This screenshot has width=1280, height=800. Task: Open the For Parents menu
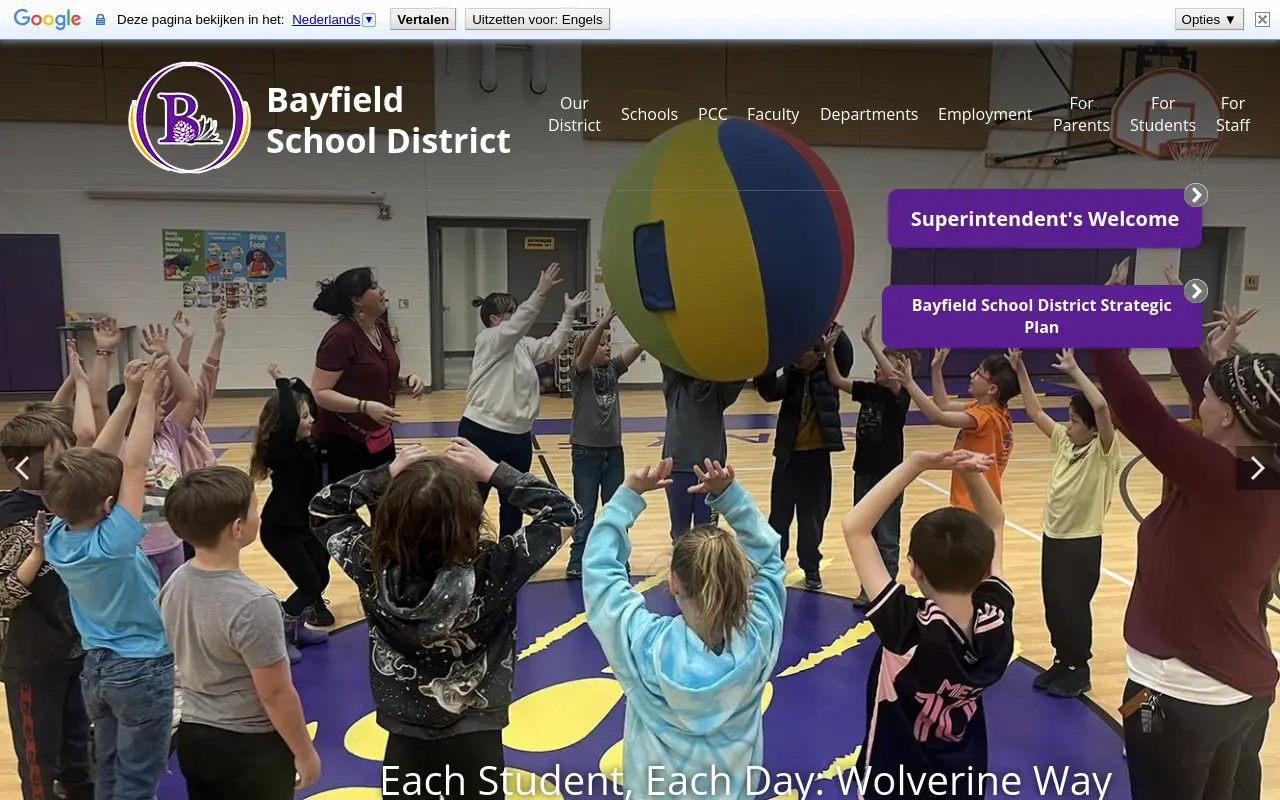(x=1081, y=114)
